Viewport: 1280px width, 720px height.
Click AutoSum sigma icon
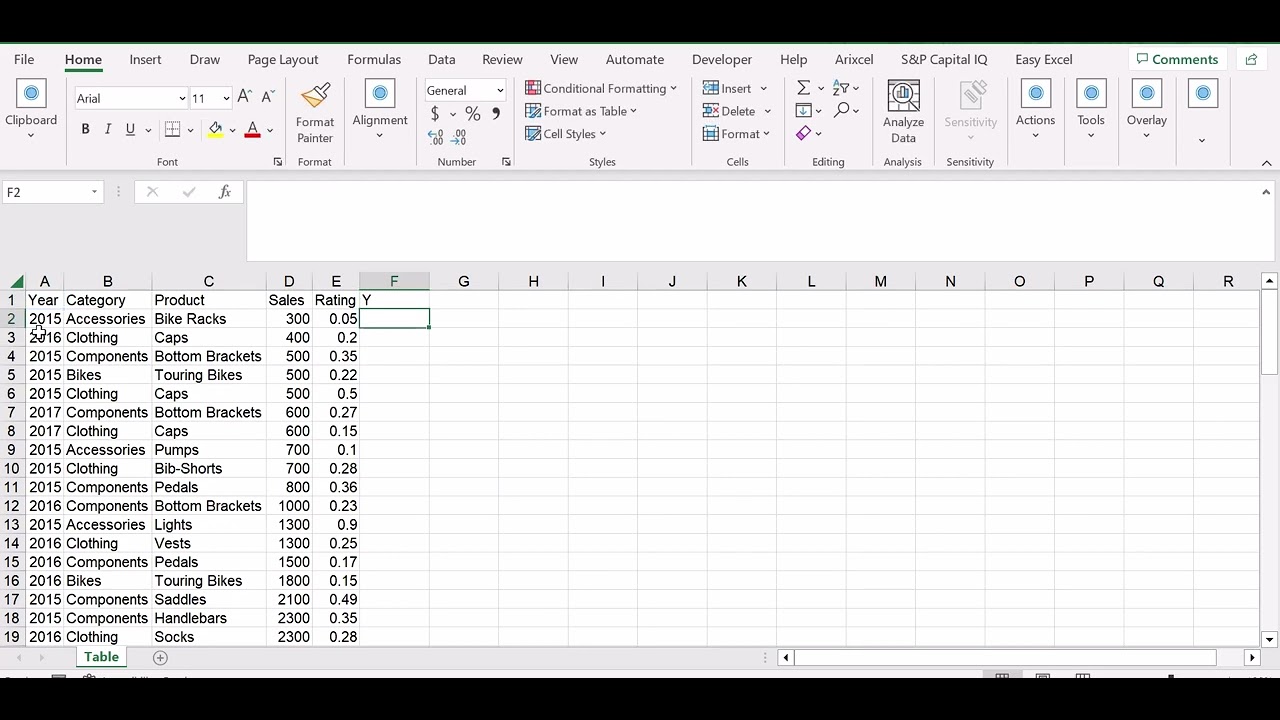[x=804, y=88]
